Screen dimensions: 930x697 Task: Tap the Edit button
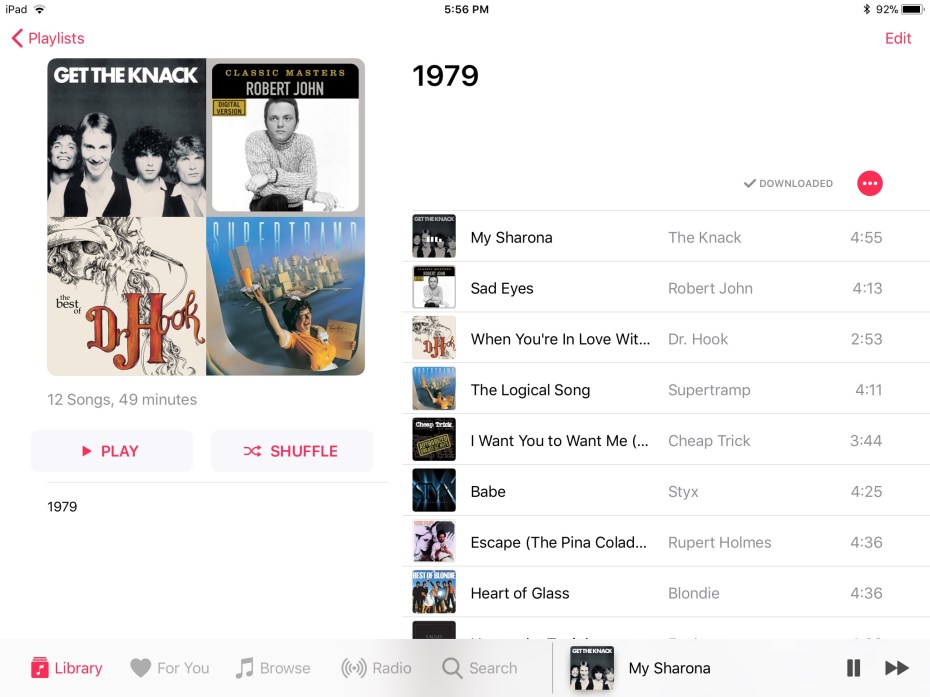898,38
